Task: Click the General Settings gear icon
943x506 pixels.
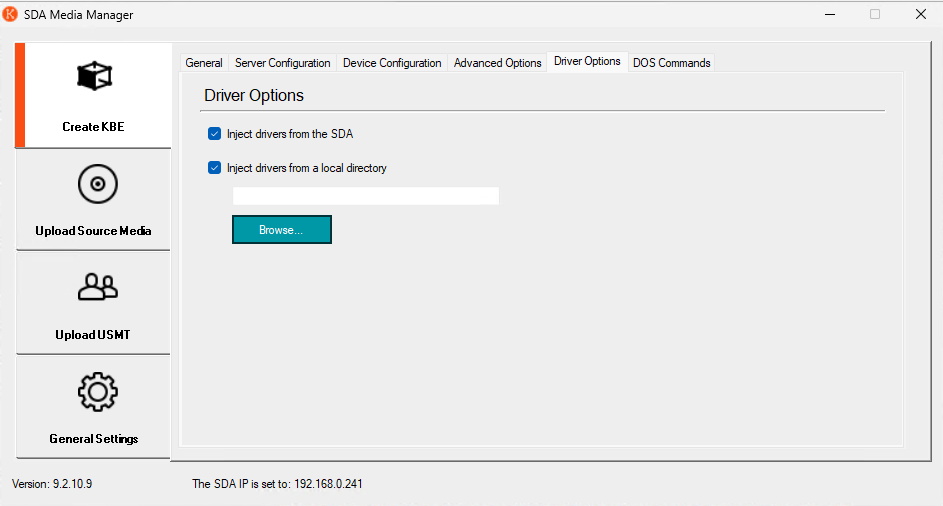Action: coord(97,392)
